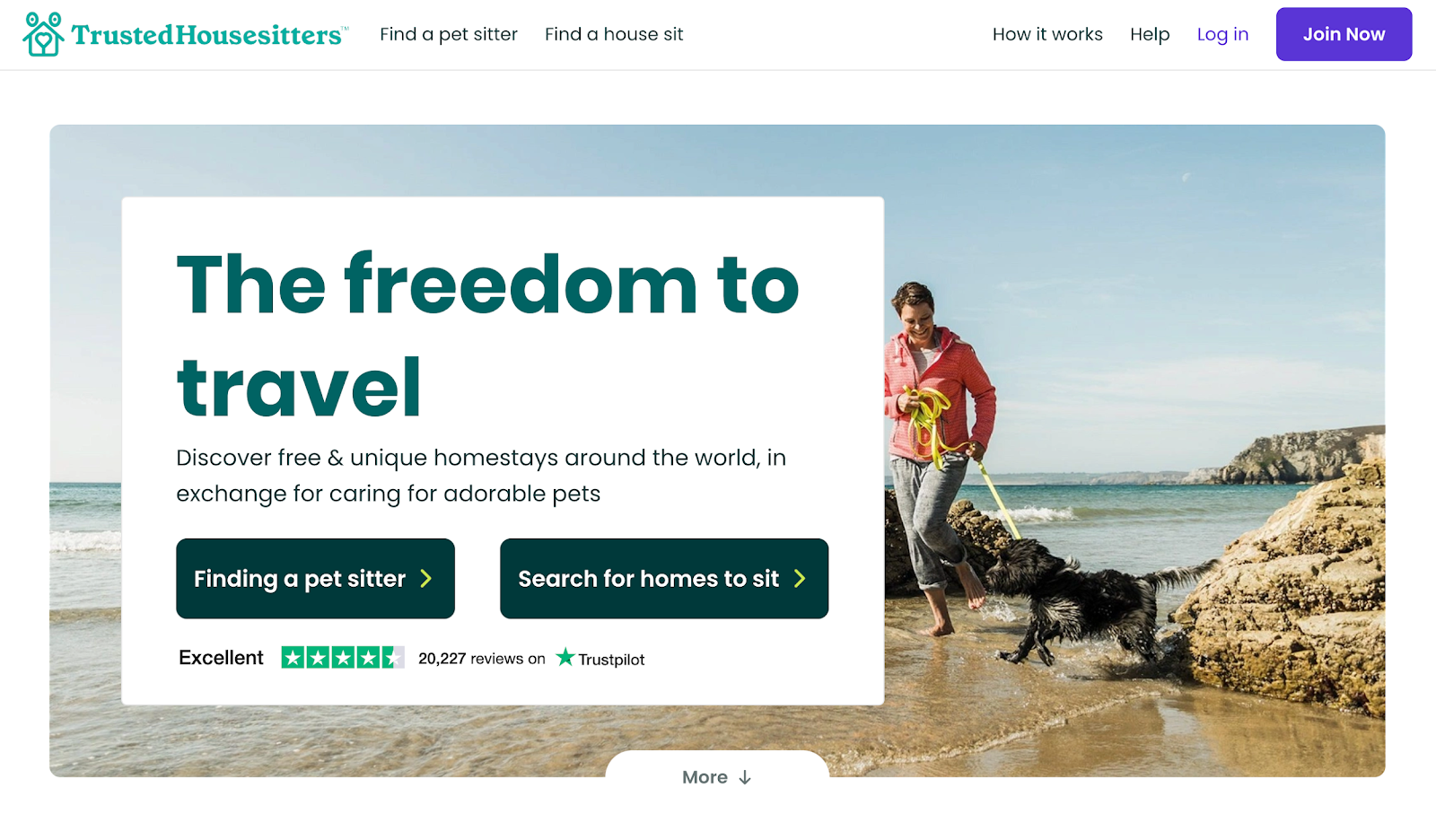Screen dimensions: 1436x840
Task: Click the Excellent rating label
Action: click(221, 658)
